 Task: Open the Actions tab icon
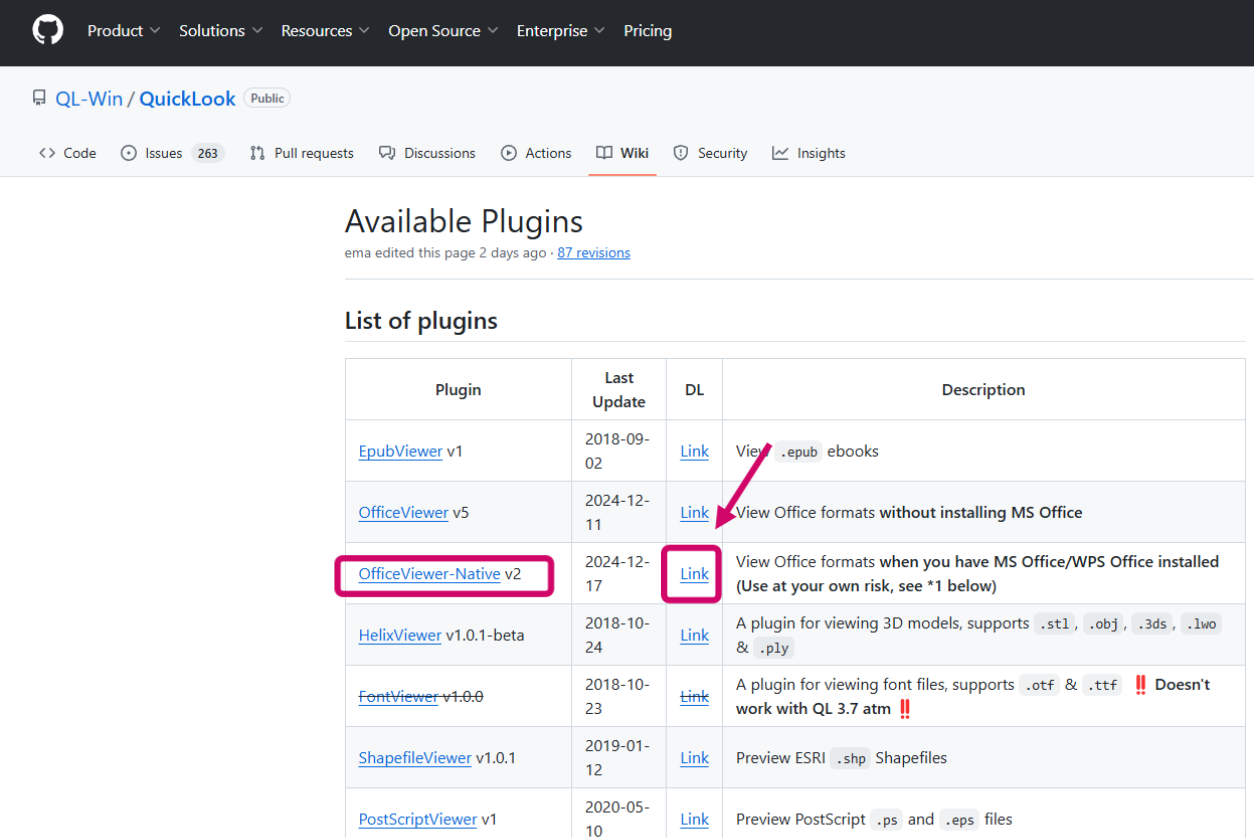click(509, 153)
